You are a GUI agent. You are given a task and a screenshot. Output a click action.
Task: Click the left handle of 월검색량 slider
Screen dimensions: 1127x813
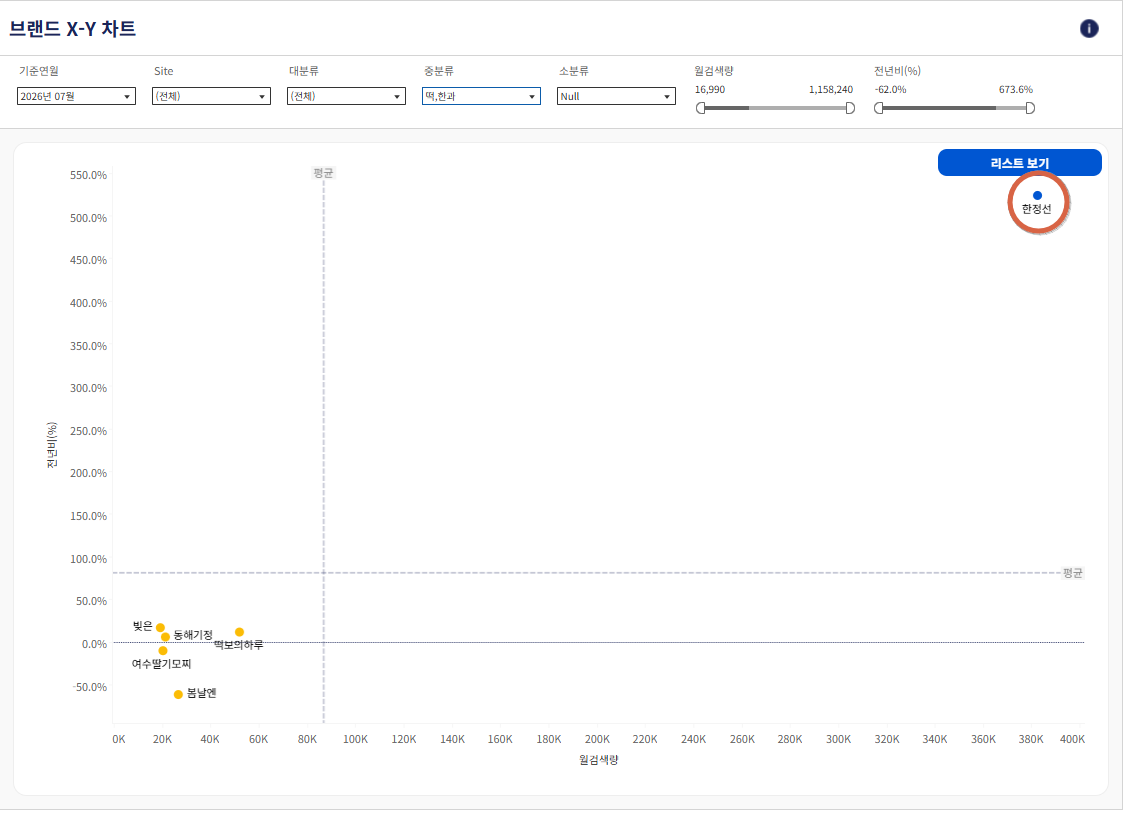tap(701, 108)
